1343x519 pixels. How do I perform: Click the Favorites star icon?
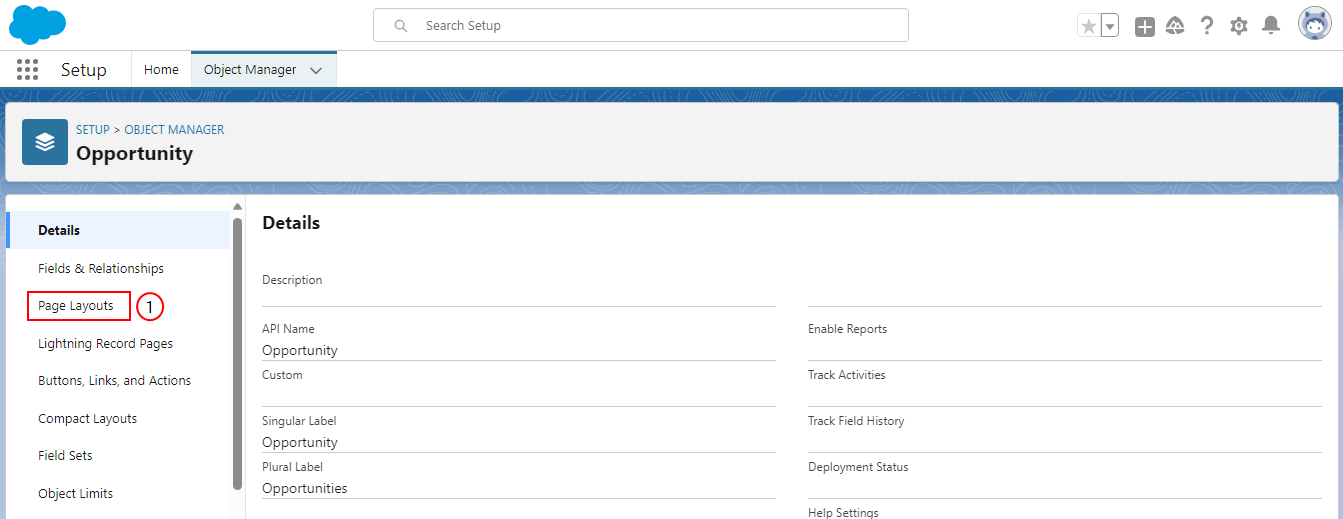click(x=1088, y=26)
